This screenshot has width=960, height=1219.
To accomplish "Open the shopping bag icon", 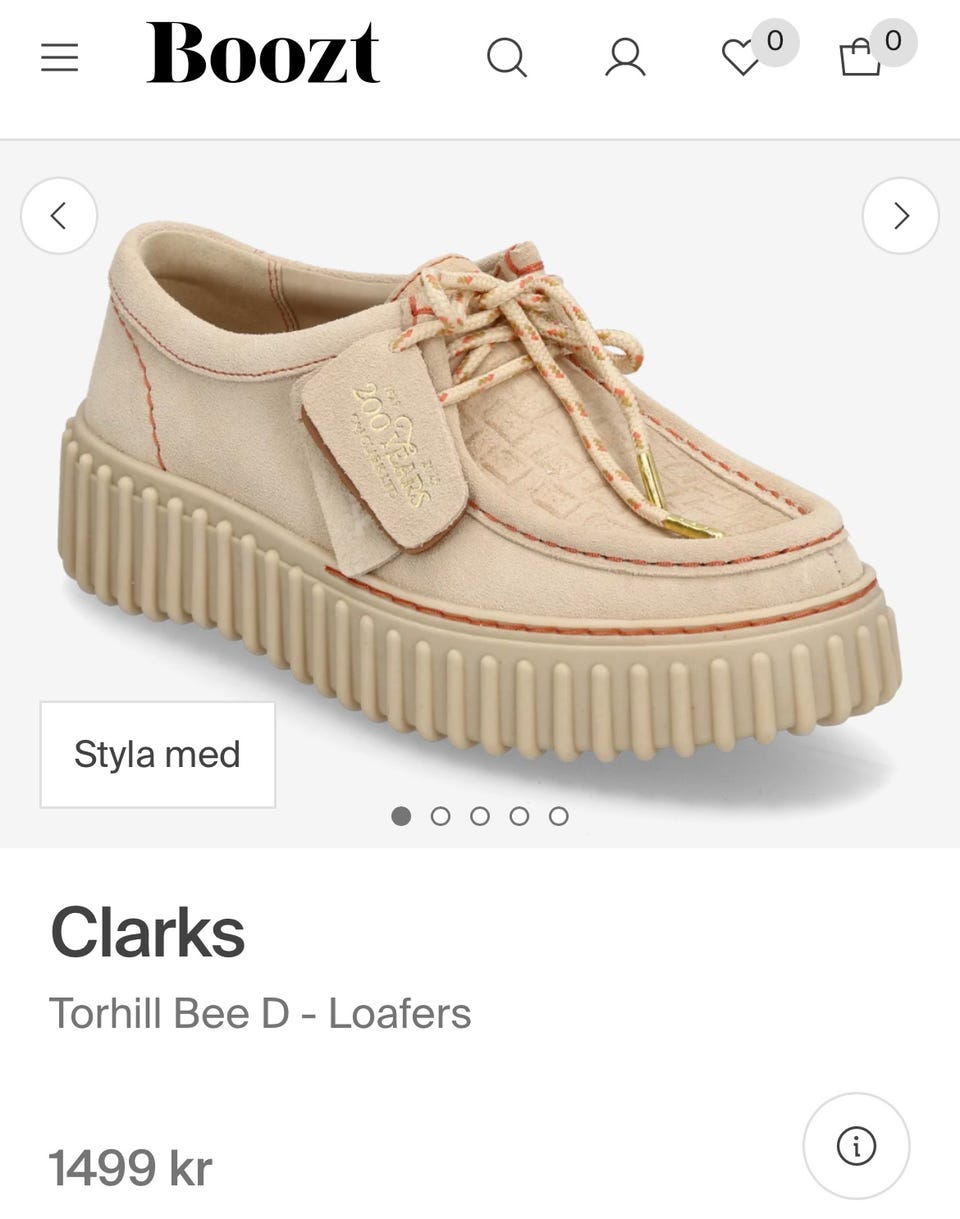I will (860, 57).
